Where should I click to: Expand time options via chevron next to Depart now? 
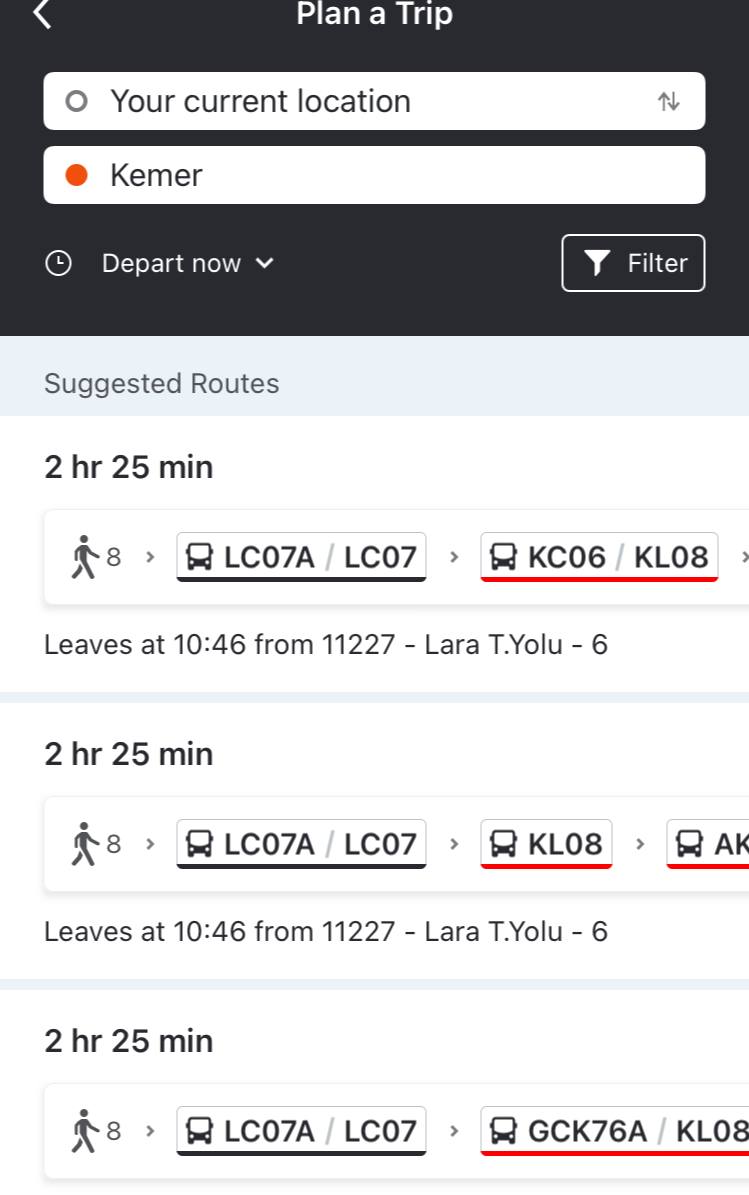264,264
